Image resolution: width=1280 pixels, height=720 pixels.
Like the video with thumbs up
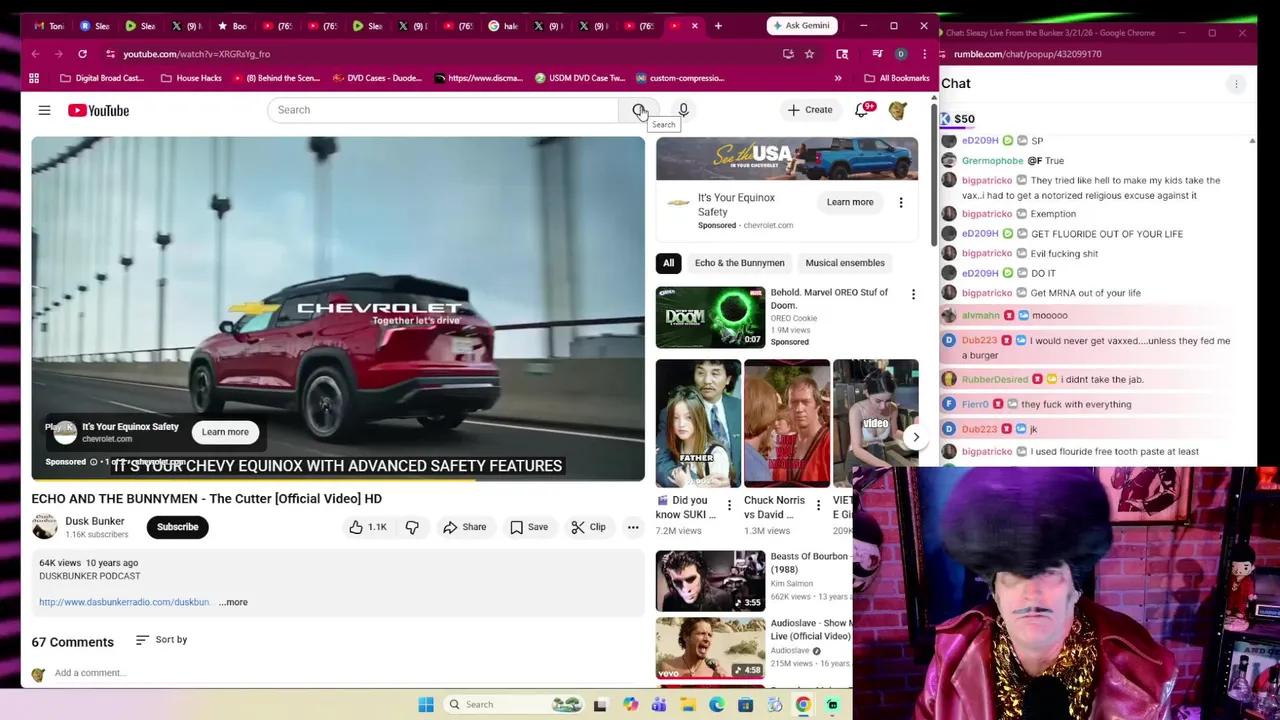pos(367,527)
